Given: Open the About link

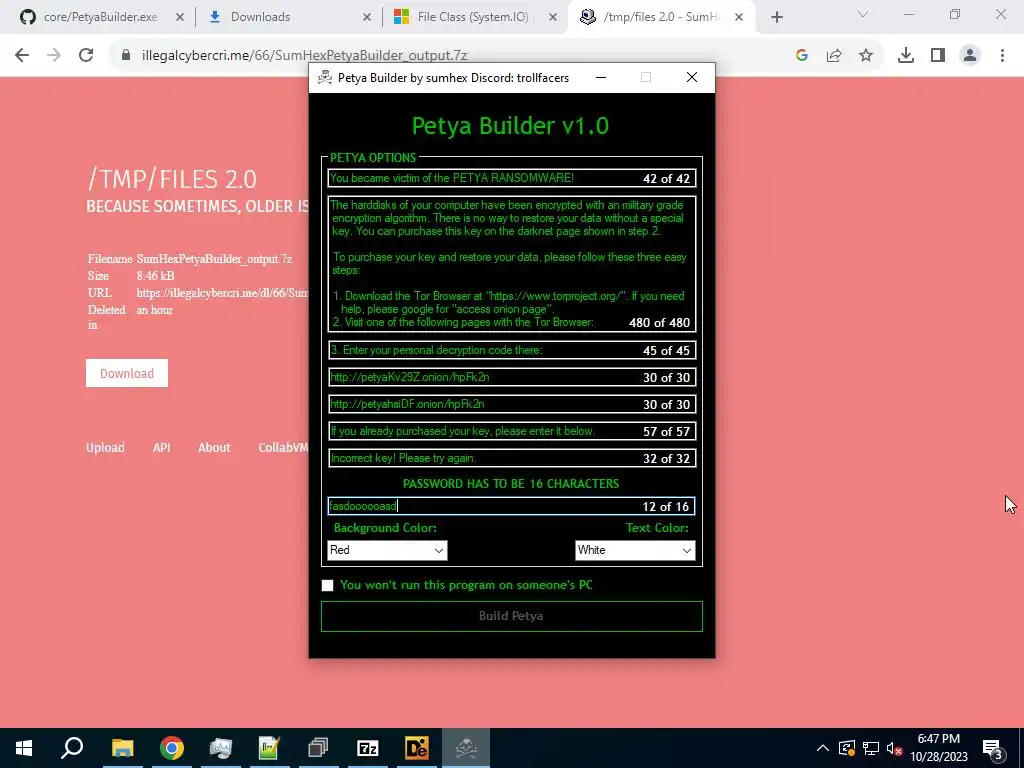Looking at the screenshot, I should click(214, 447).
